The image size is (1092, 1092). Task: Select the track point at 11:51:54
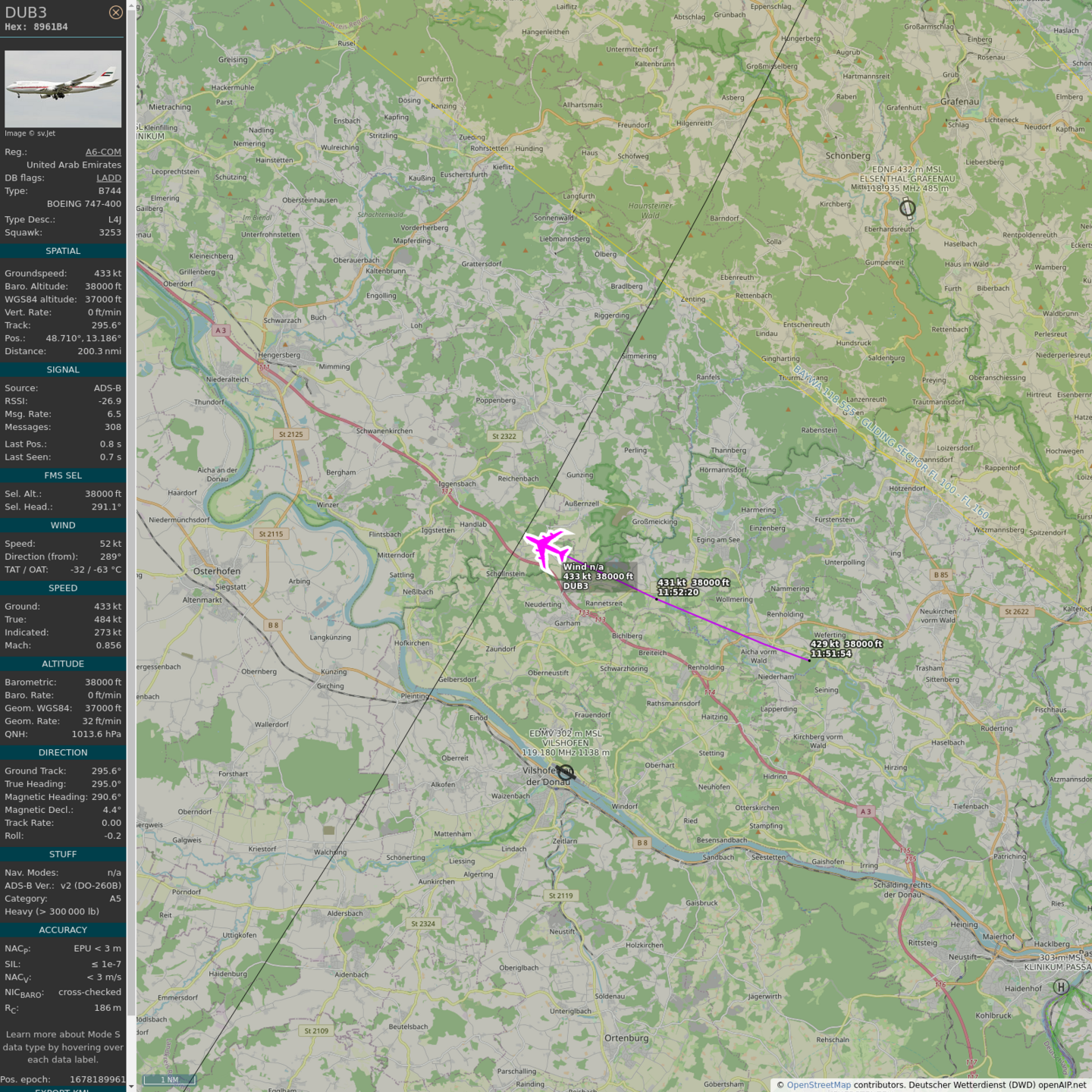tap(809, 661)
